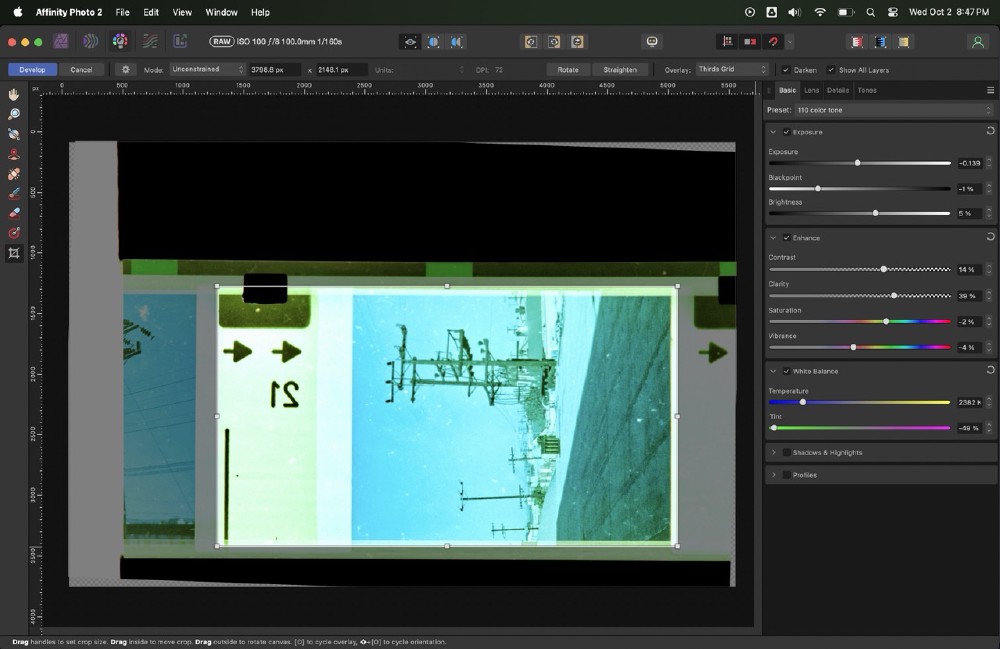The height and width of the screenshot is (649, 1000).
Task: Choose mirror view mode
Action: [x=457, y=42]
